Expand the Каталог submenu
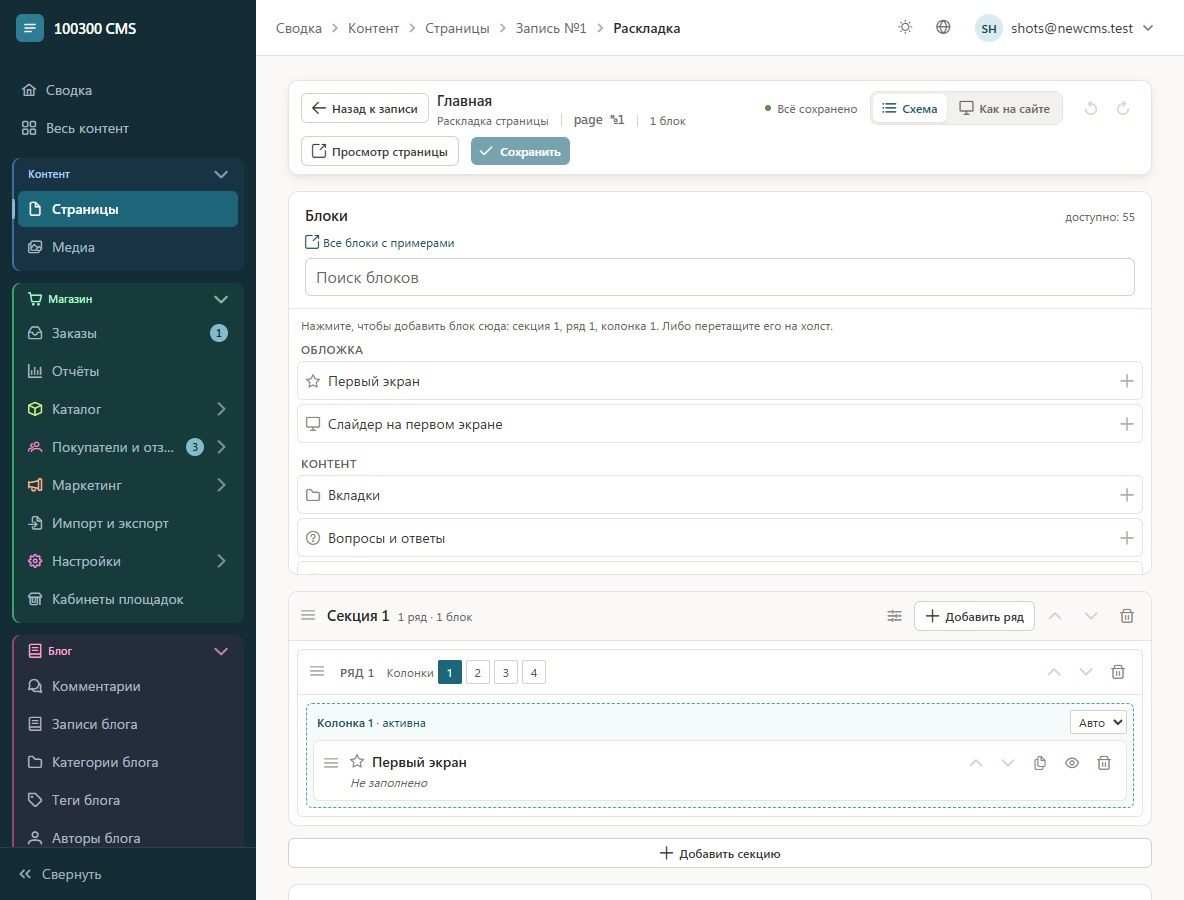The width and height of the screenshot is (1184, 900). pos(221,409)
